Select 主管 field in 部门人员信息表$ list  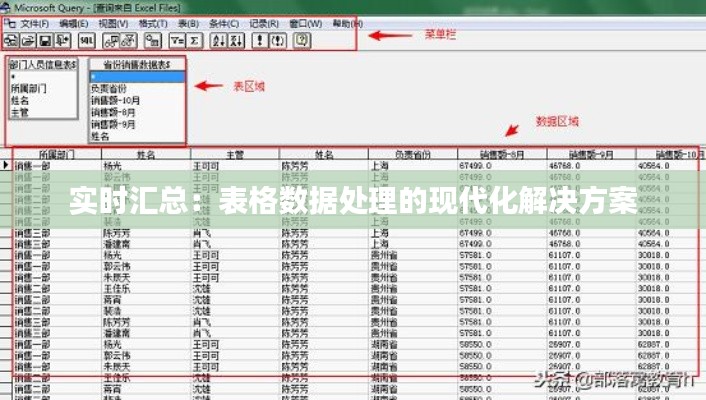click(20, 112)
